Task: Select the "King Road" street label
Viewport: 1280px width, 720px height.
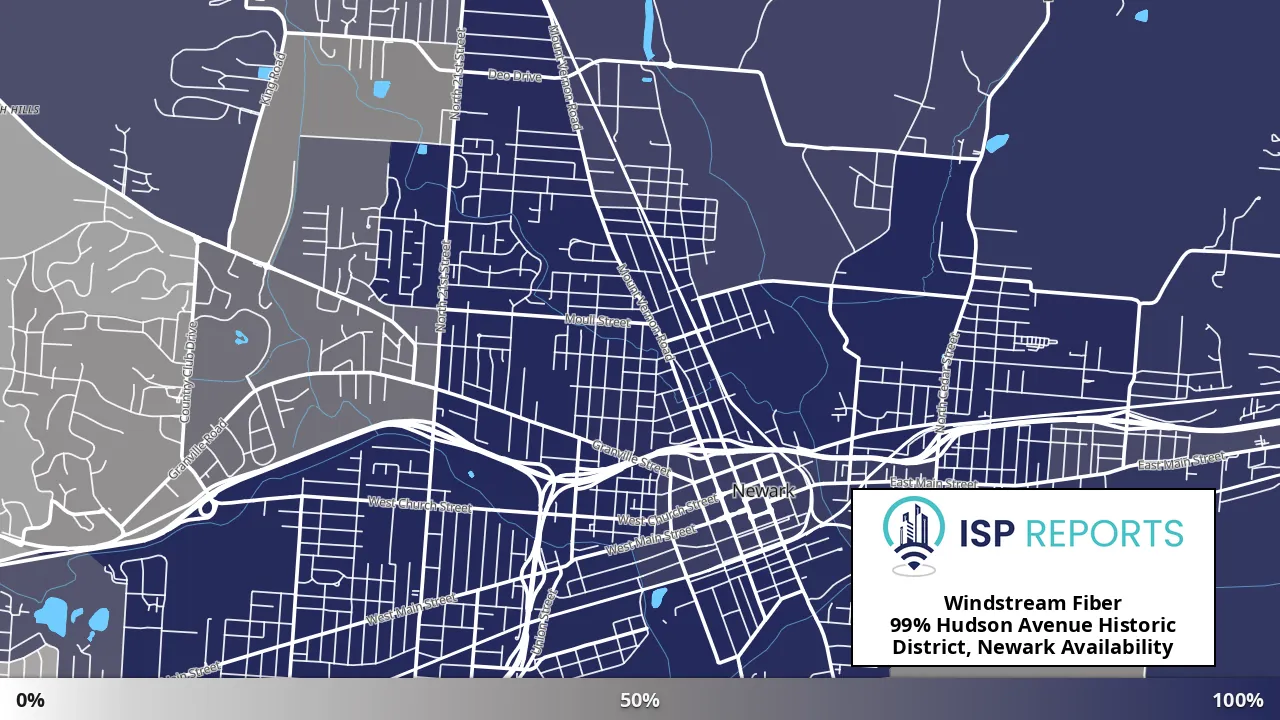Action: 272,79
